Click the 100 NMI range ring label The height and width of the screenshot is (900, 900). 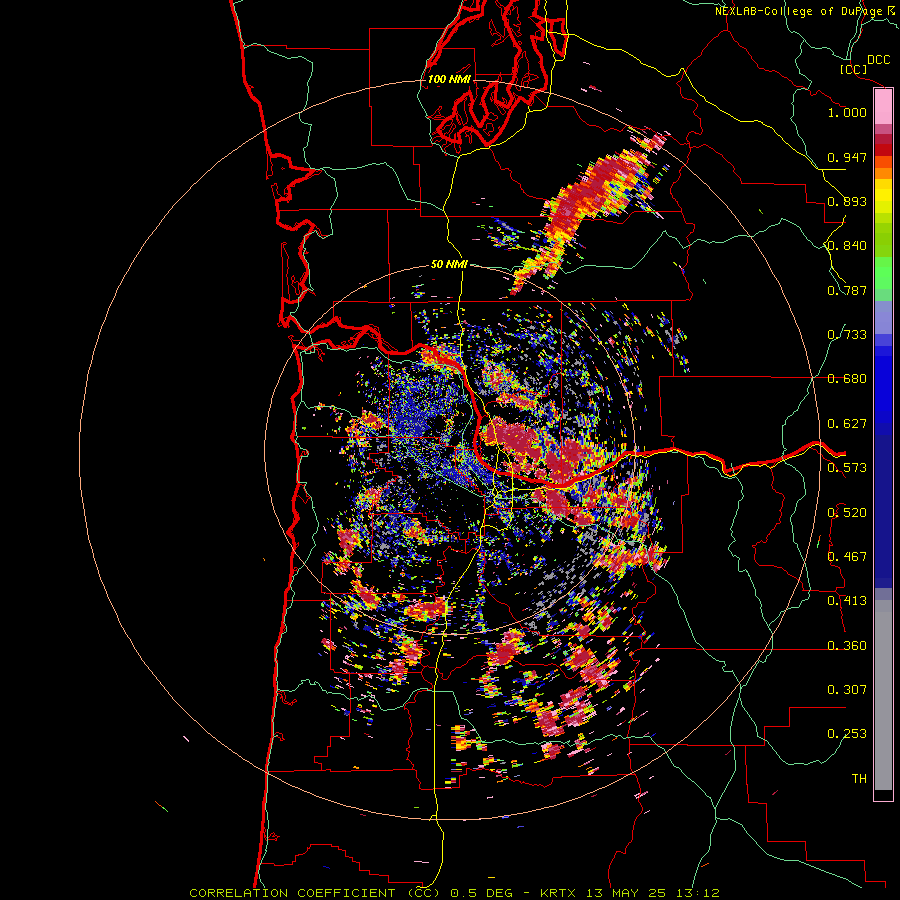pos(449,79)
